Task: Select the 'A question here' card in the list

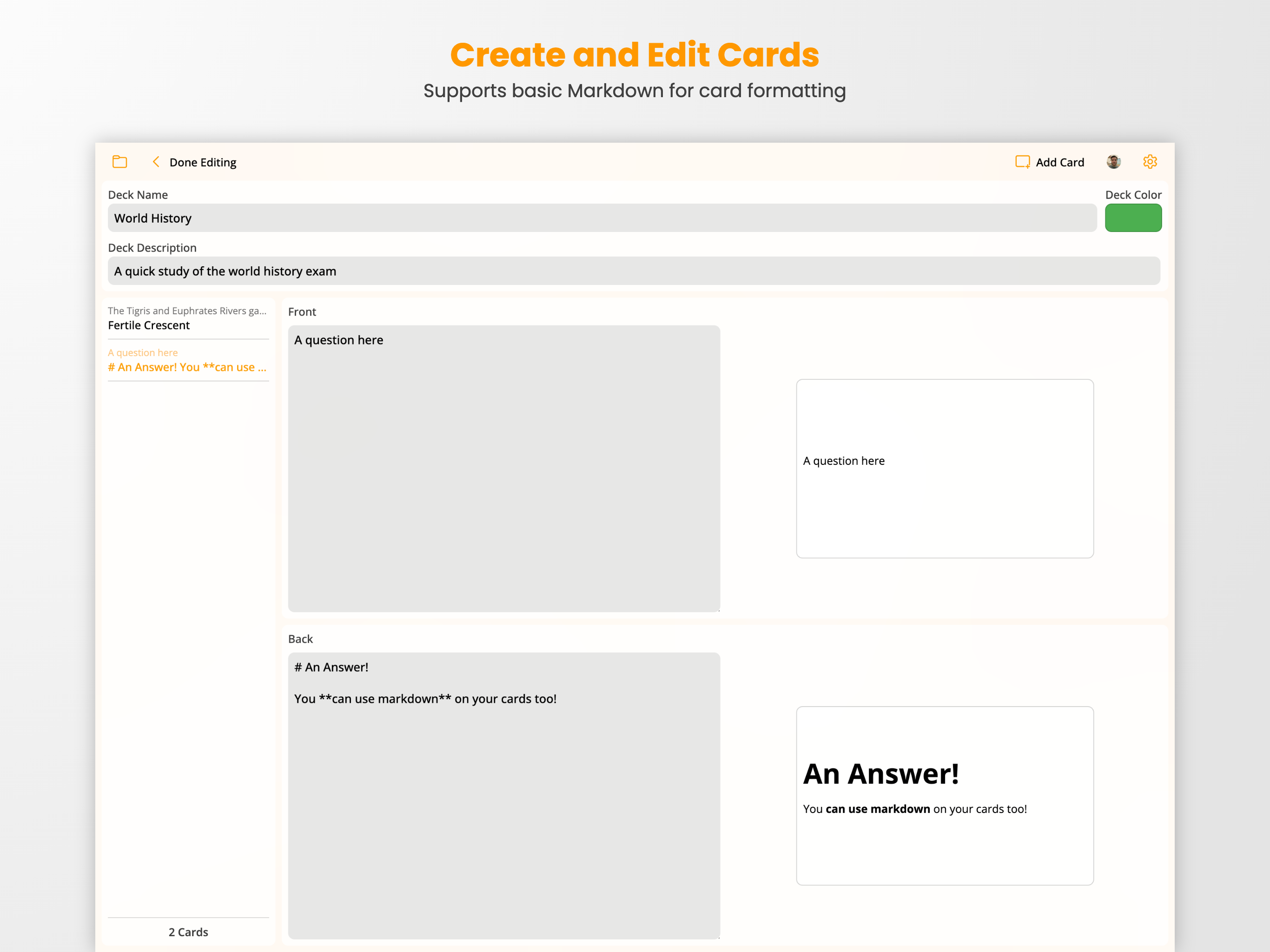Action: tap(188, 360)
